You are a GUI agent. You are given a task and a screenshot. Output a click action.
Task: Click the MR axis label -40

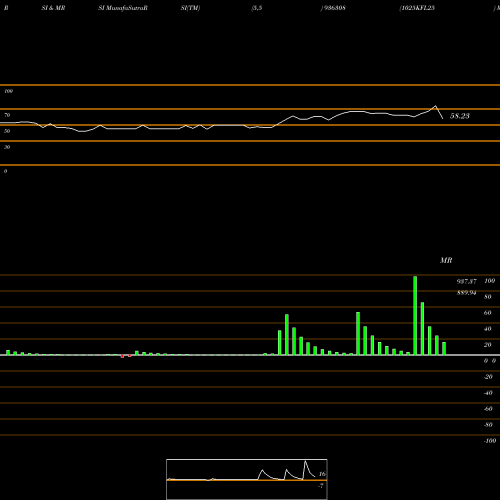tap(488, 393)
